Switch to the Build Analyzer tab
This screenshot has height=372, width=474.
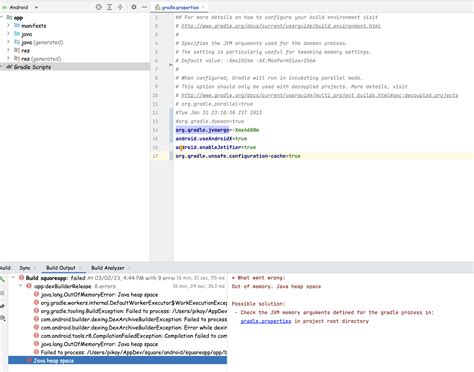tap(108, 268)
